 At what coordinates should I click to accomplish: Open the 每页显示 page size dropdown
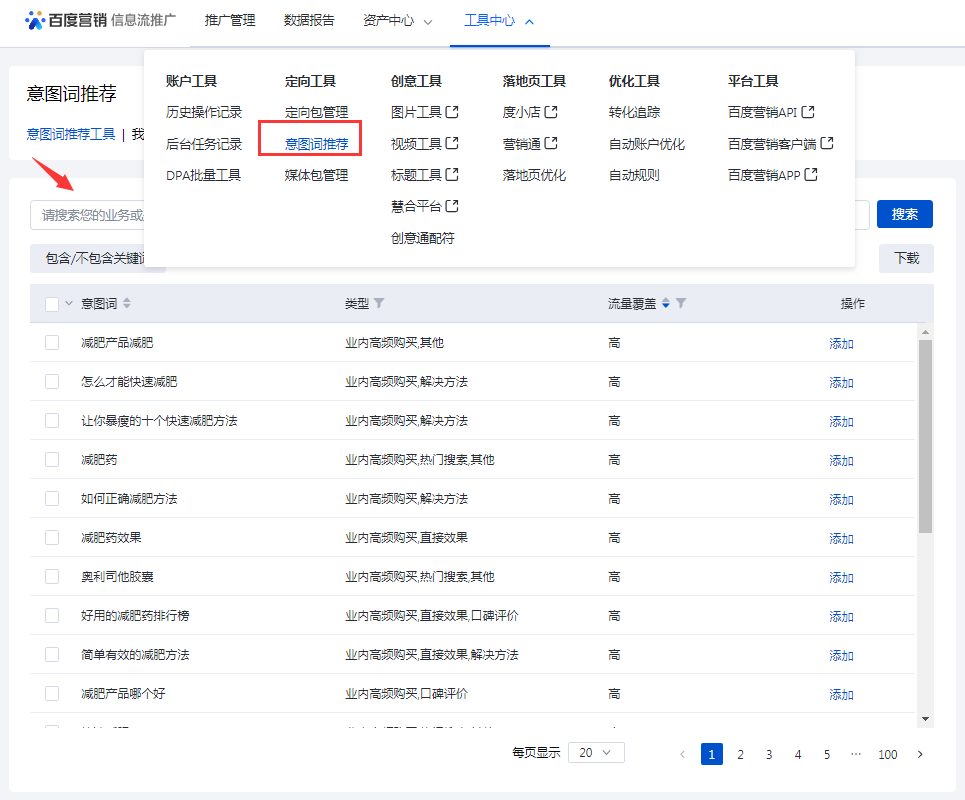point(596,753)
